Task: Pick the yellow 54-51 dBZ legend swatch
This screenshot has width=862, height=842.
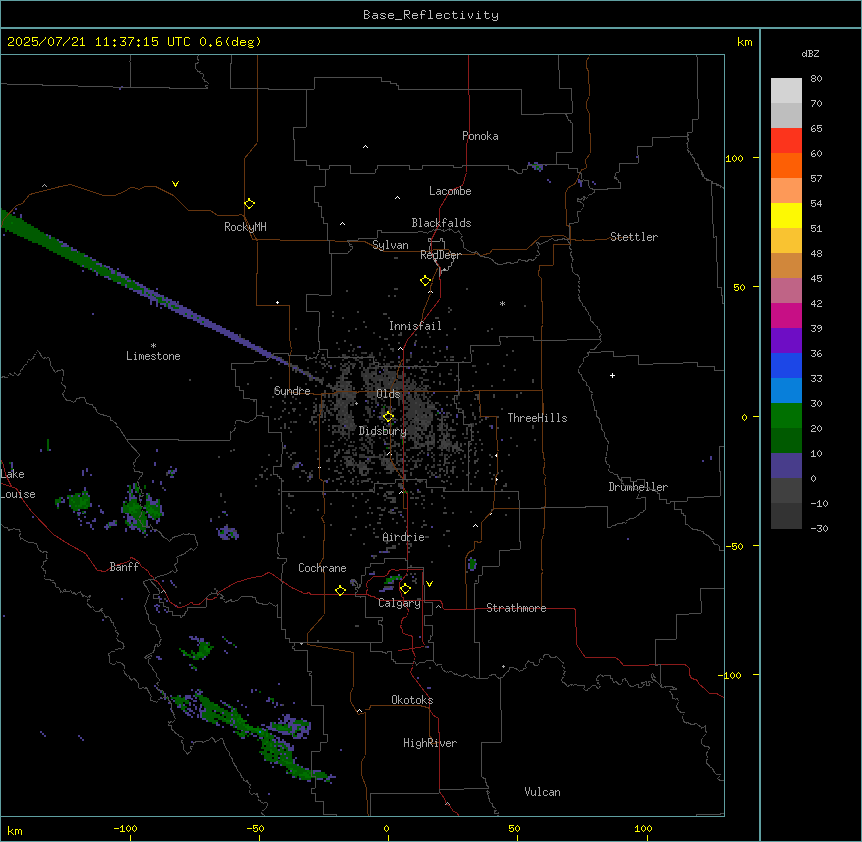Action: (x=786, y=215)
